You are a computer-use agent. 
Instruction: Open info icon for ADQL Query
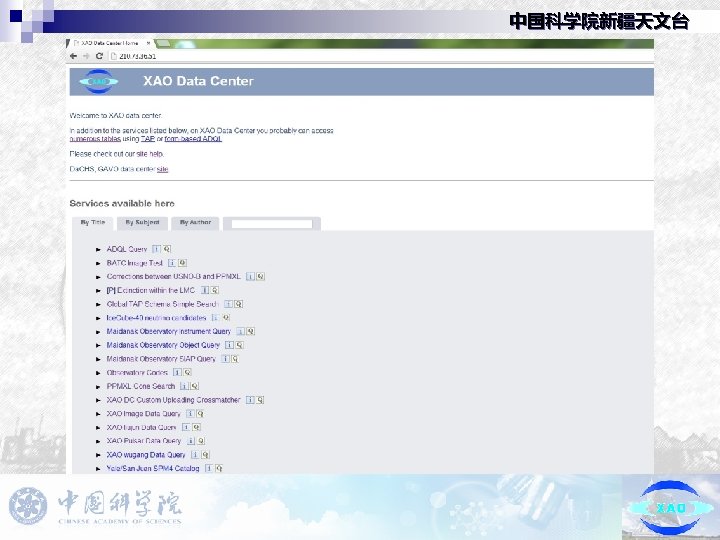[157, 249]
